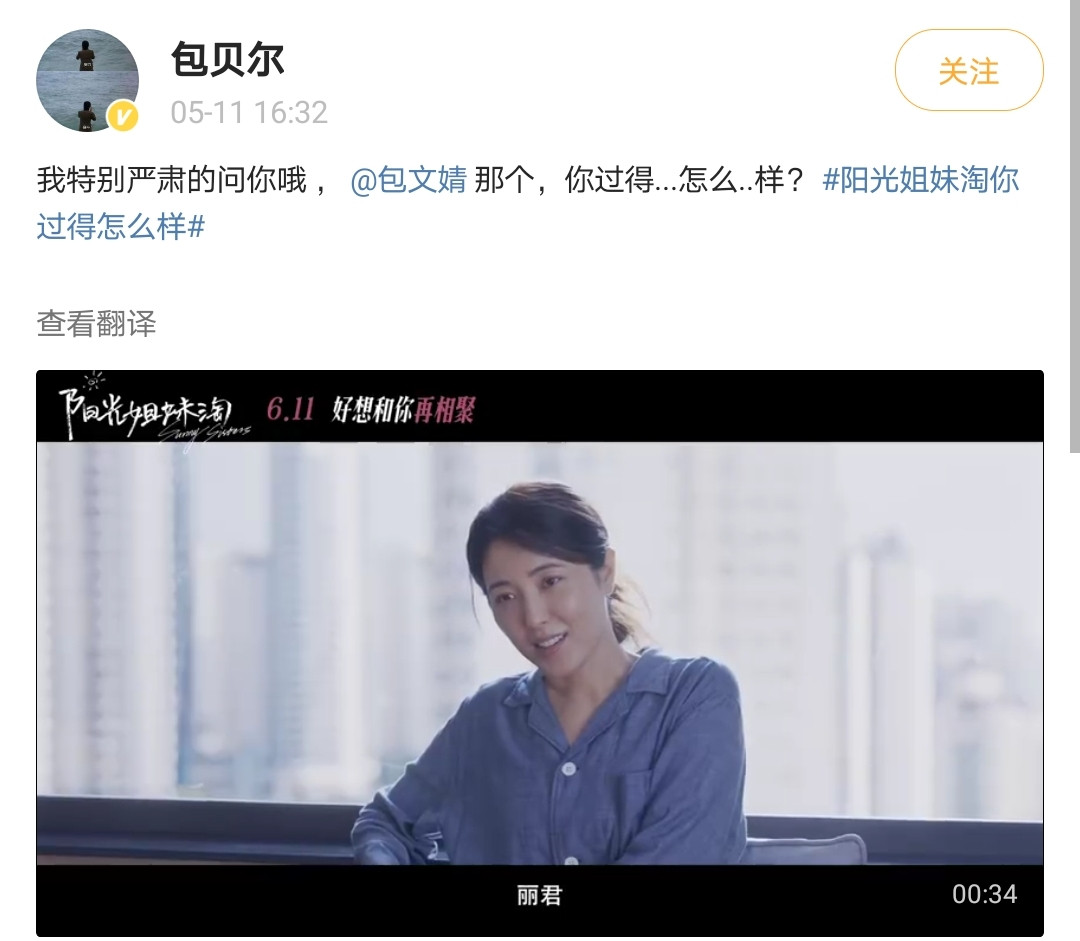
Task: Click the 好想和你再相聚 slogan banner
Action: tap(404, 409)
